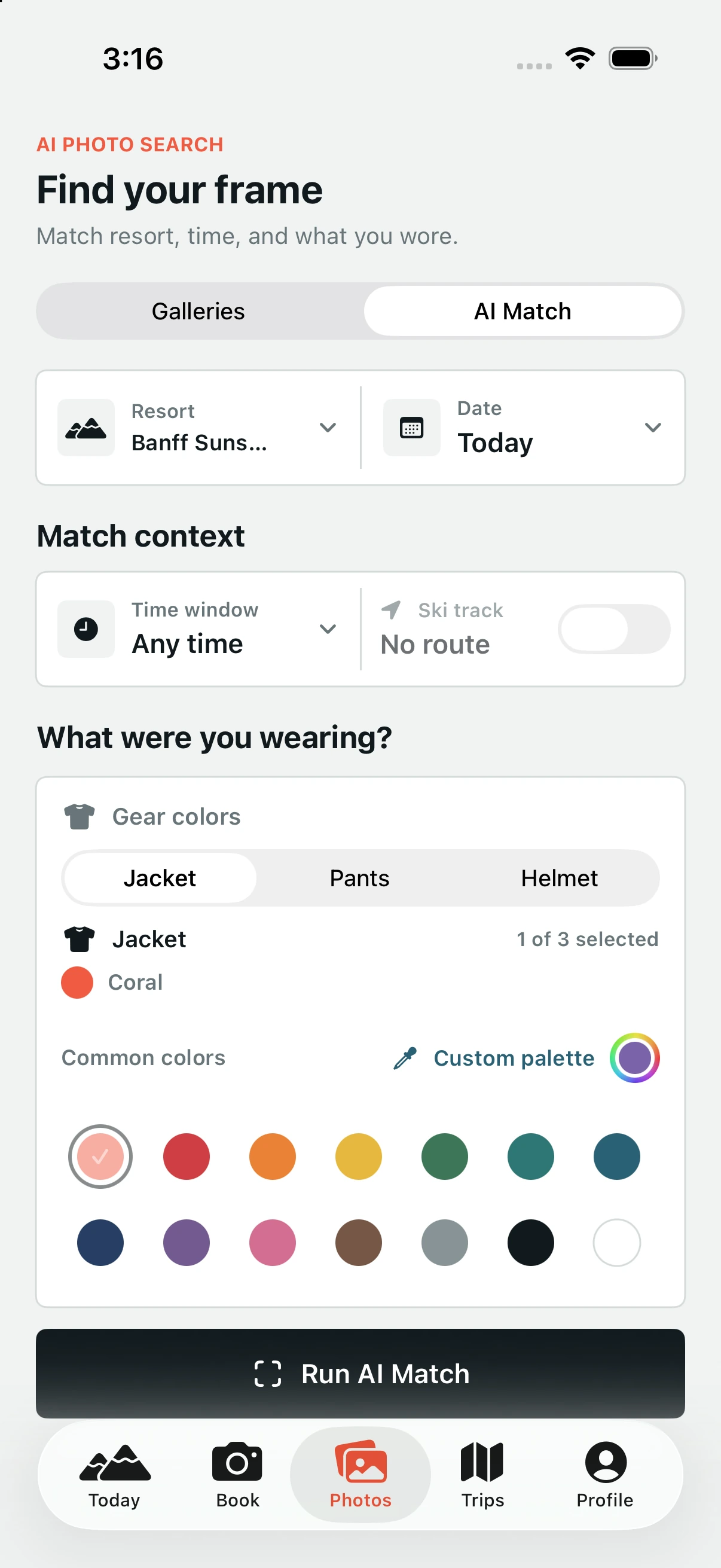
Task: Open the rainbow-ringed custom color wheel
Action: [634, 1058]
